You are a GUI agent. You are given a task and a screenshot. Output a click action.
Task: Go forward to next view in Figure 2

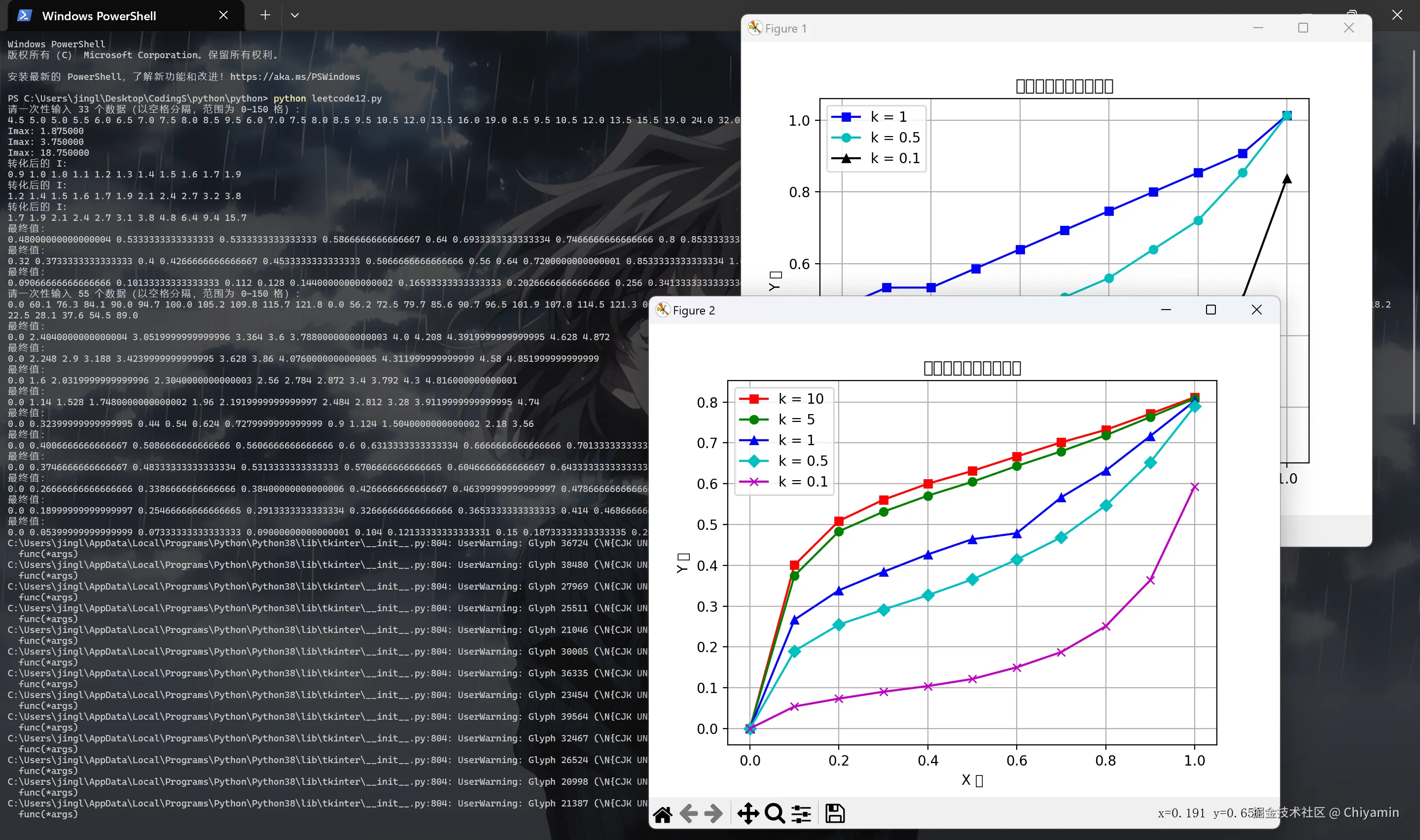[x=713, y=814]
